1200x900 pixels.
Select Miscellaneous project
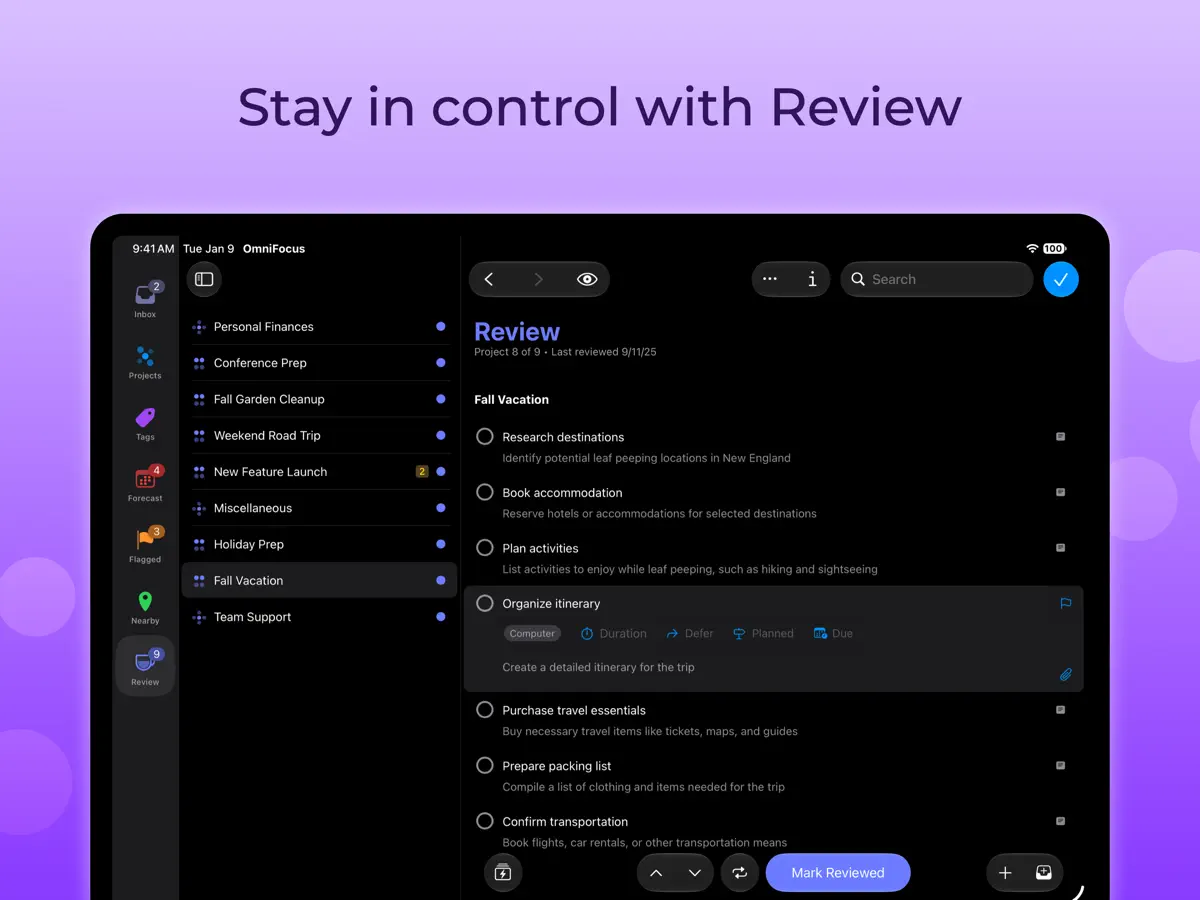tap(319, 508)
